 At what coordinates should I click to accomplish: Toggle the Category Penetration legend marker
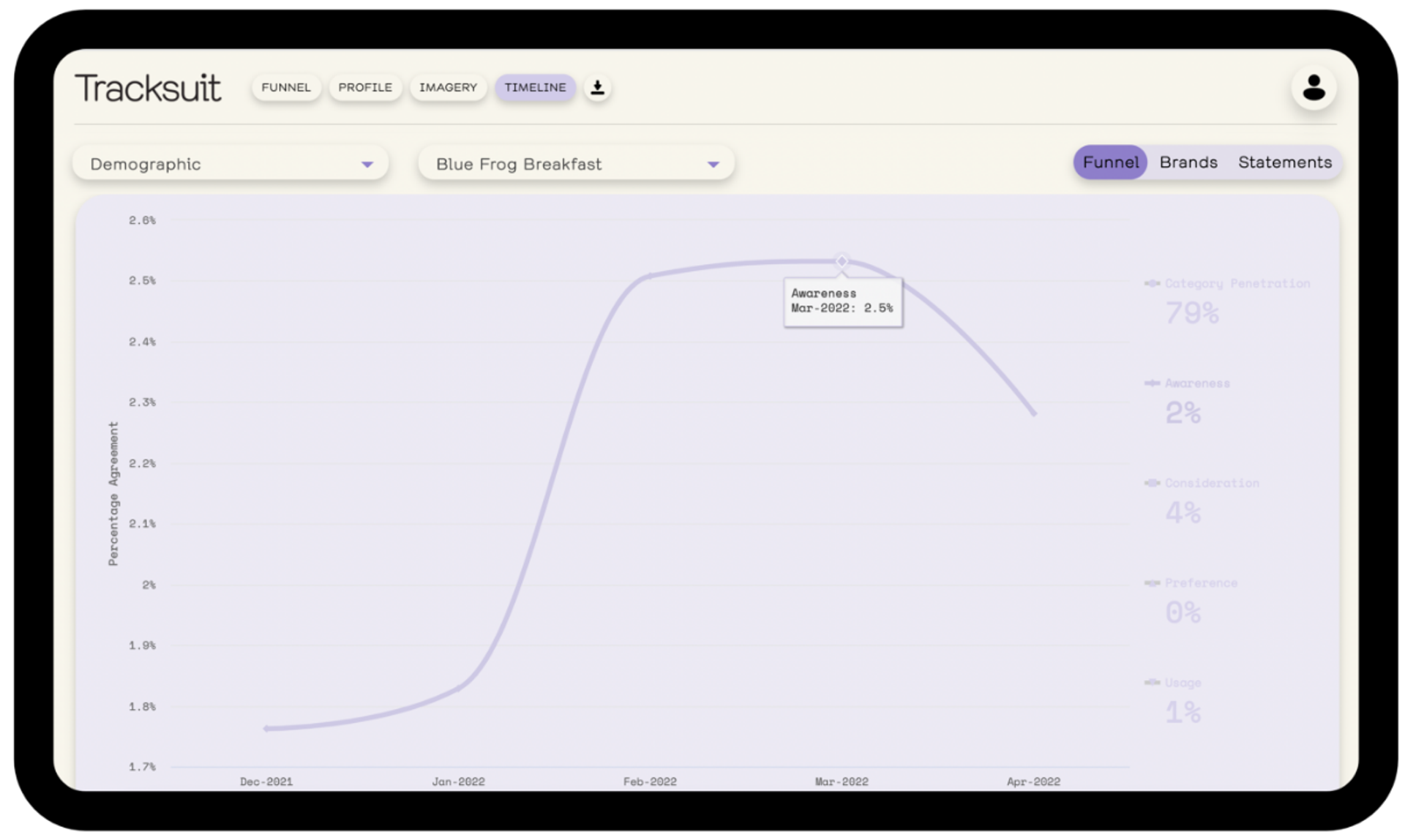(1152, 283)
